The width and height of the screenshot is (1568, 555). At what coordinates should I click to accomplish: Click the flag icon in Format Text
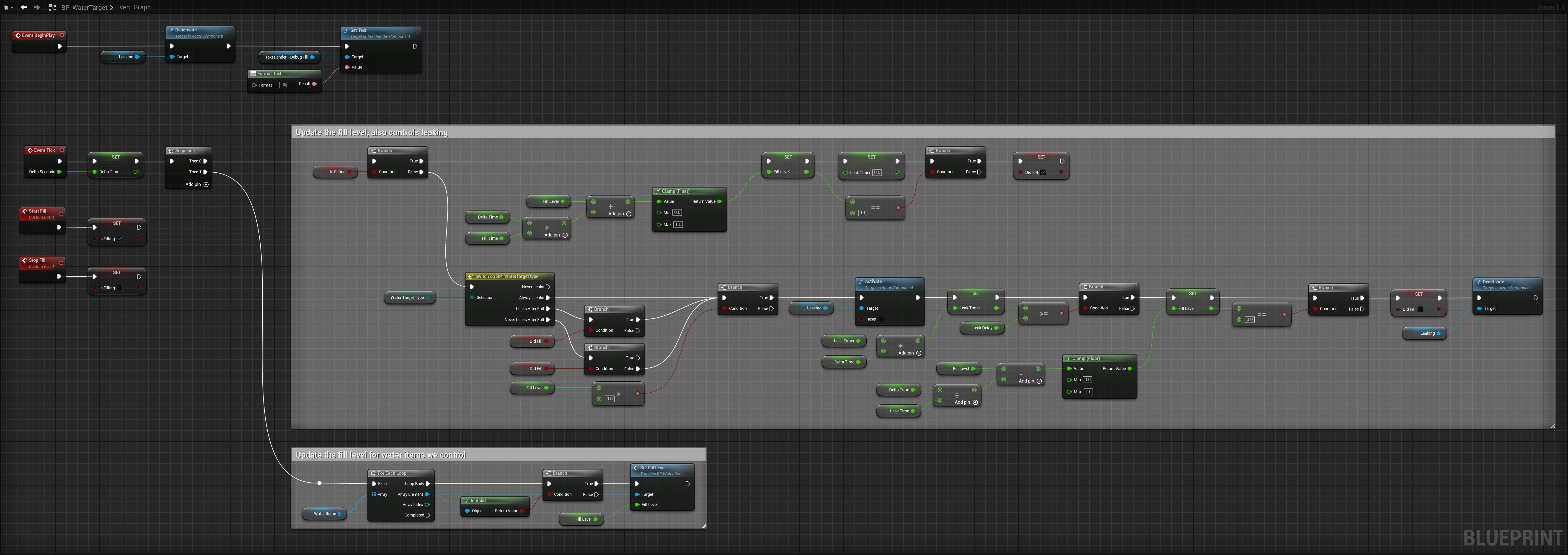(x=285, y=85)
